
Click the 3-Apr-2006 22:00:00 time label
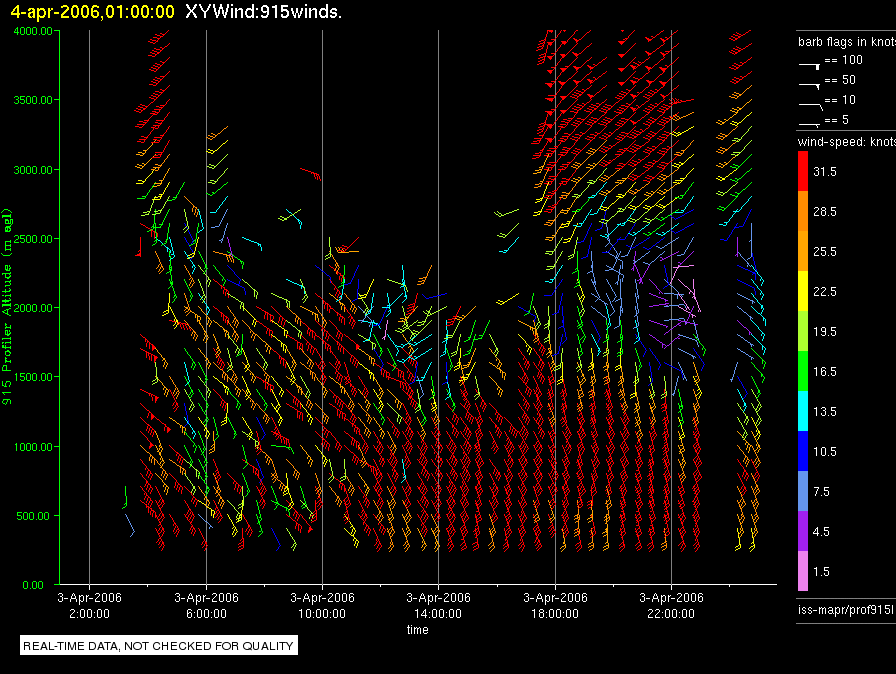(x=671, y=605)
